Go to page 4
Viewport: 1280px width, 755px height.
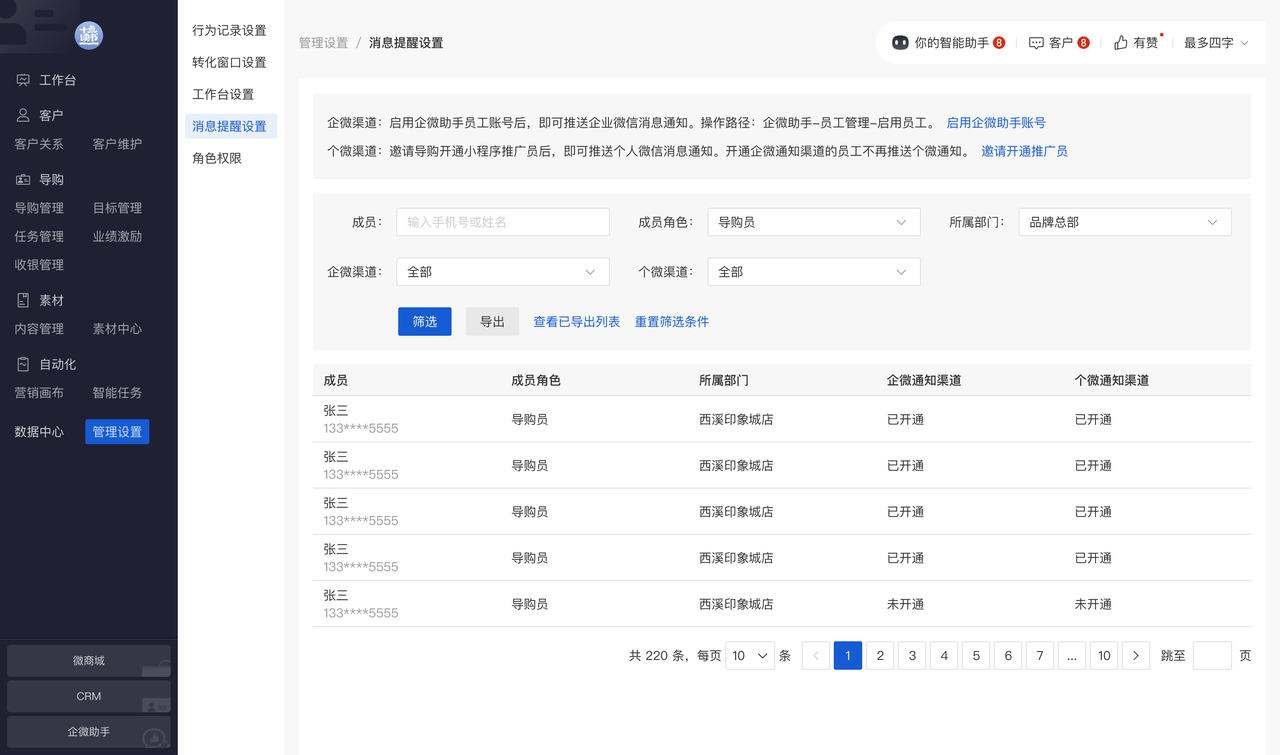click(944, 656)
